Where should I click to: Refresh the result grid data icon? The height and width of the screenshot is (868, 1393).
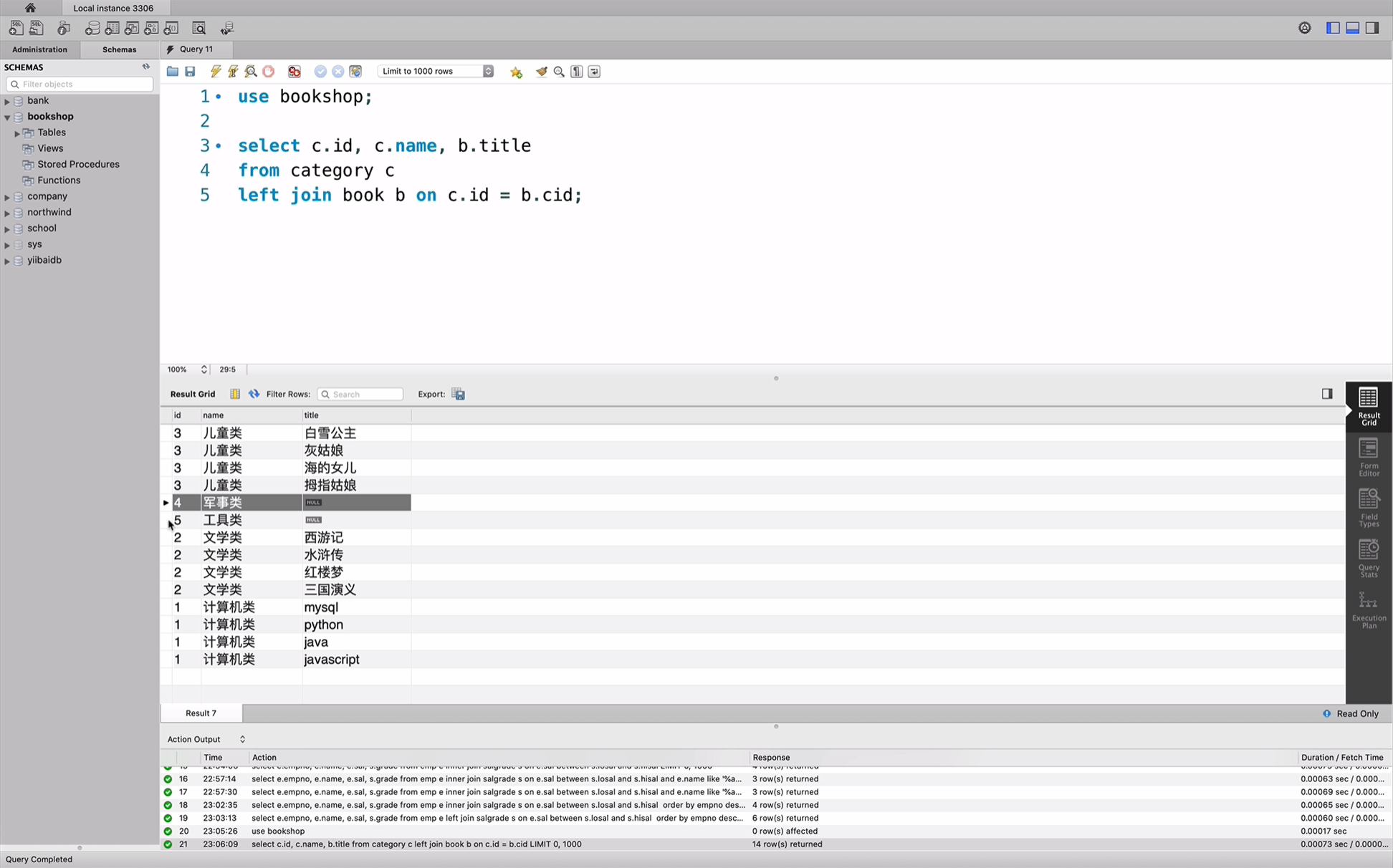click(254, 394)
